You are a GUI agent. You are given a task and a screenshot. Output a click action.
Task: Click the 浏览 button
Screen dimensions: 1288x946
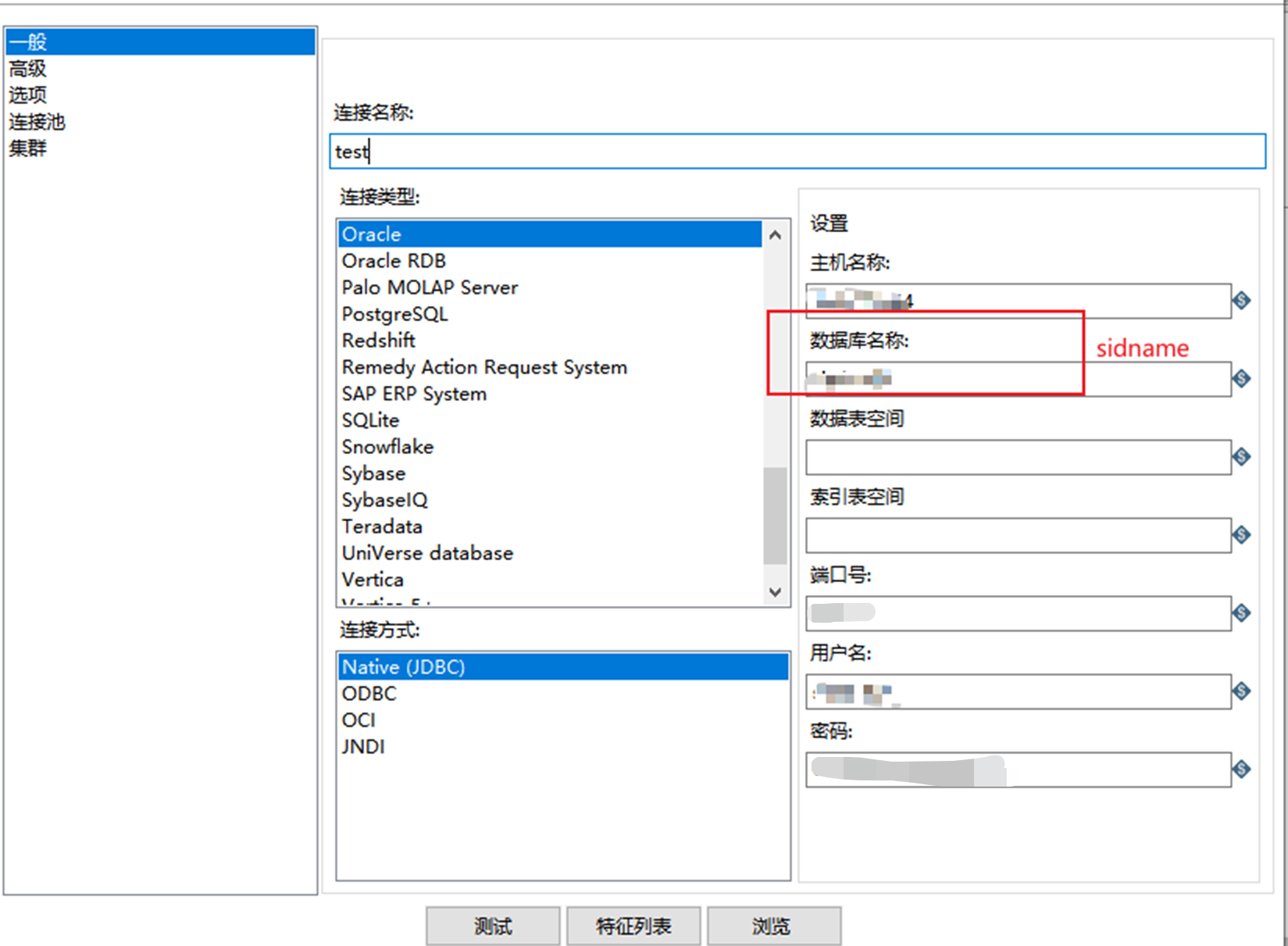pos(774,926)
